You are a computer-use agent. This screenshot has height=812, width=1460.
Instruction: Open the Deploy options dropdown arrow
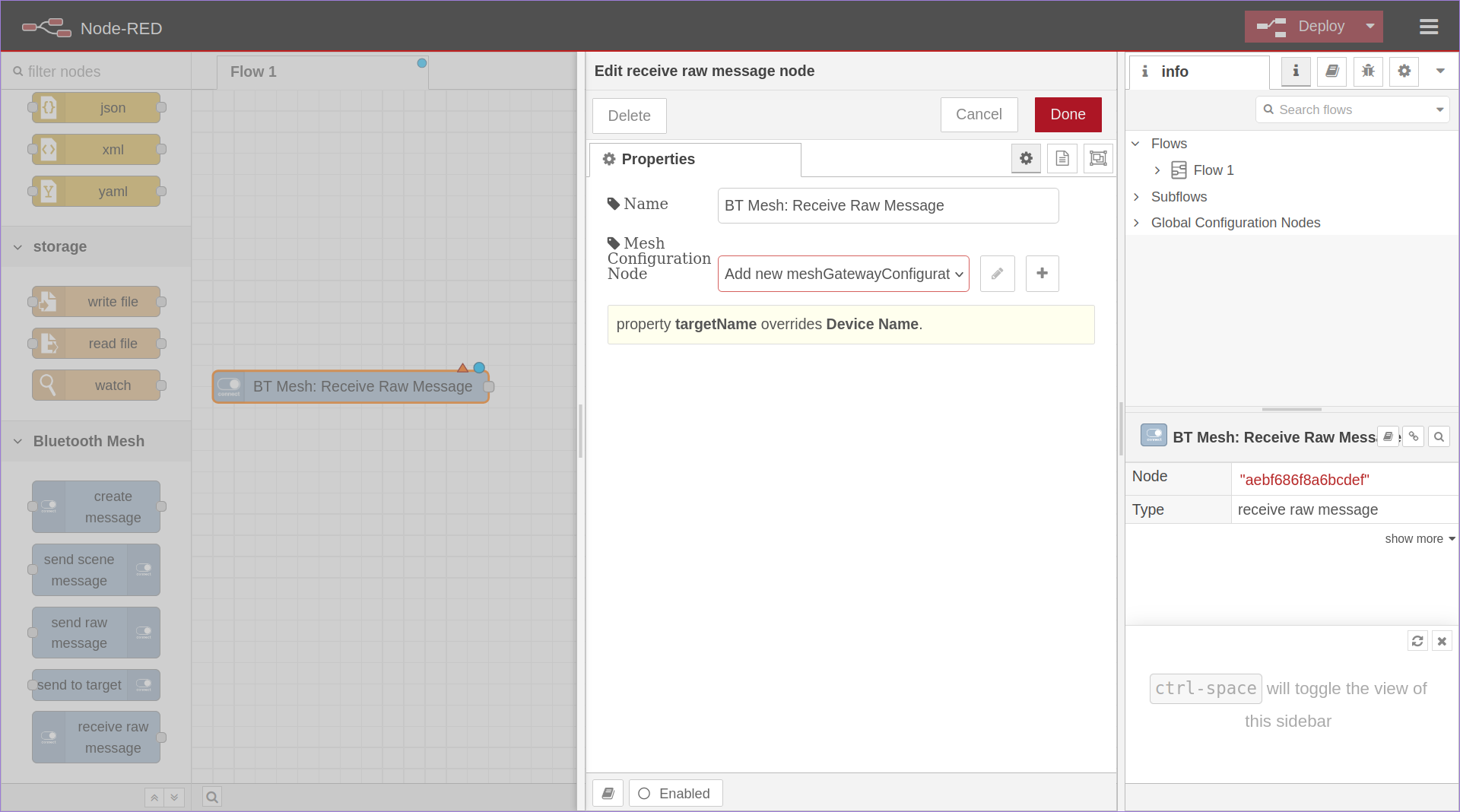[1370, 27]
